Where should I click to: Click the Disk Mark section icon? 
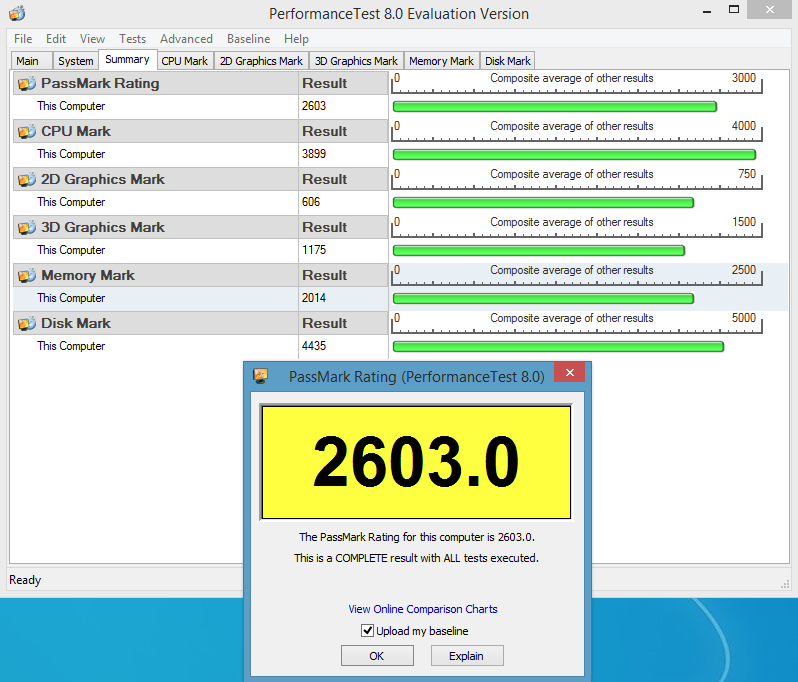click(x=27, y=323)
